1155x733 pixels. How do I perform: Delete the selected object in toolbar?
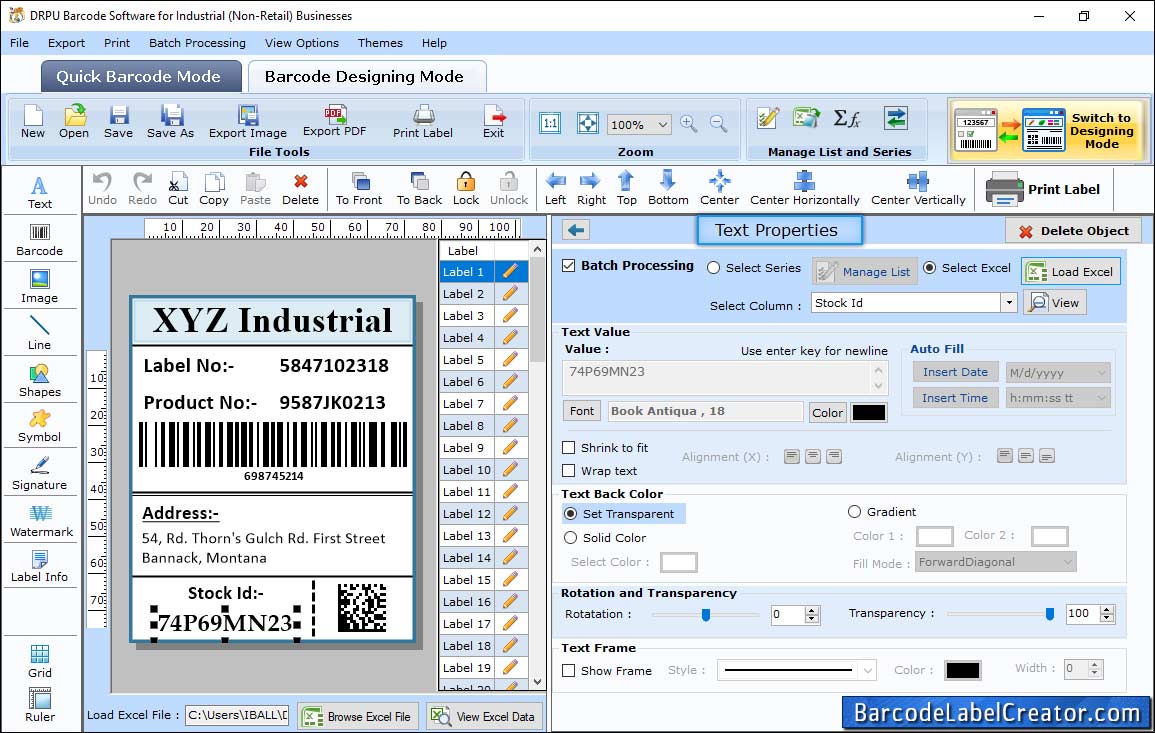301,189
